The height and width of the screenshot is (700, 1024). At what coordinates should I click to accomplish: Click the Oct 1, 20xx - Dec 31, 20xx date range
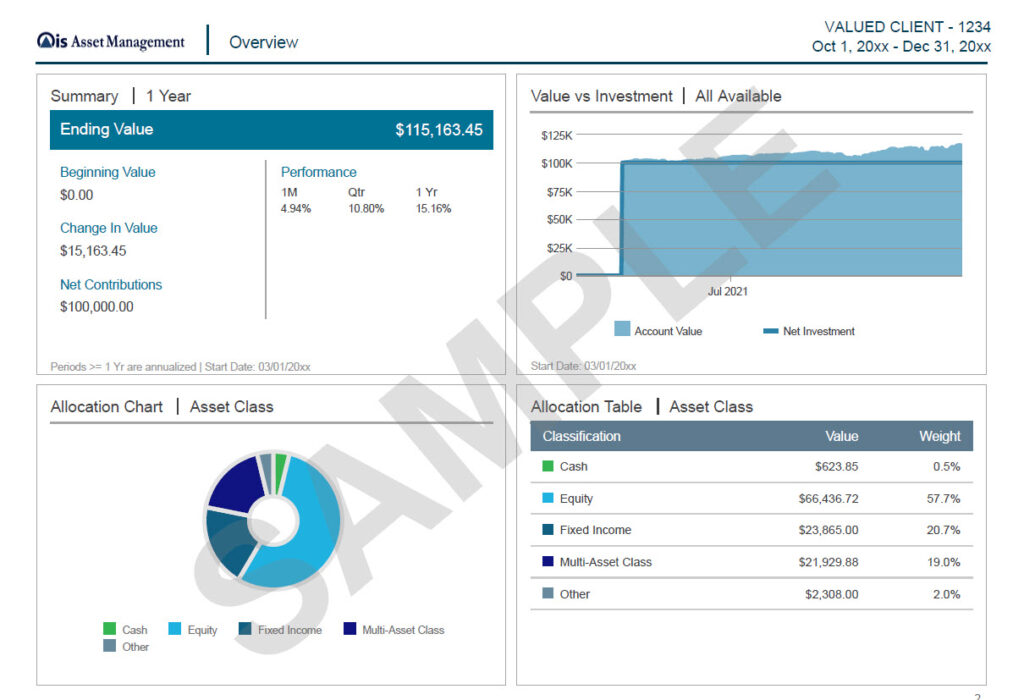point(901,46)
